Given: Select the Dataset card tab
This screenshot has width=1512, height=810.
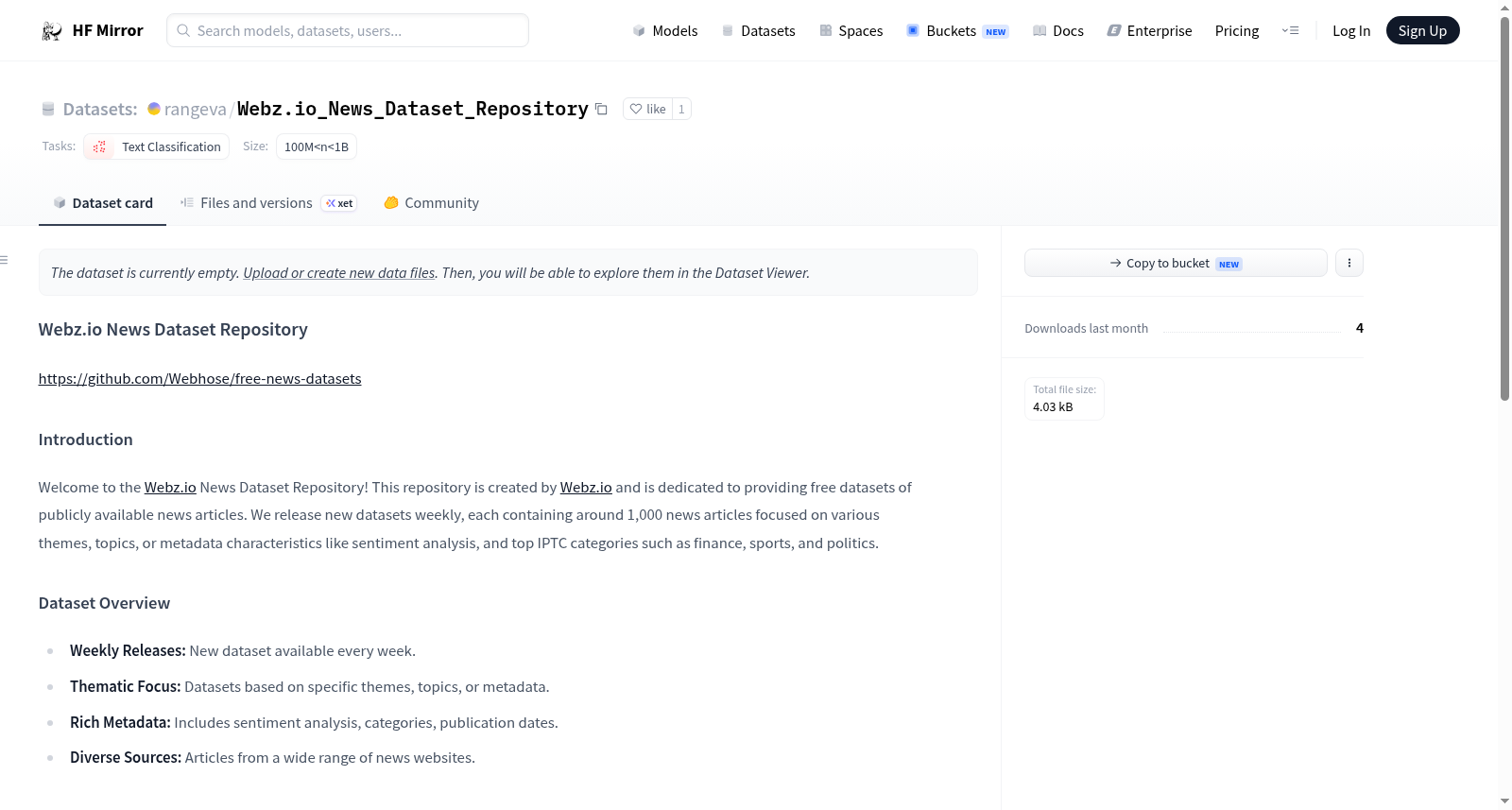Looking at the screenshot, I should point(102,203).
